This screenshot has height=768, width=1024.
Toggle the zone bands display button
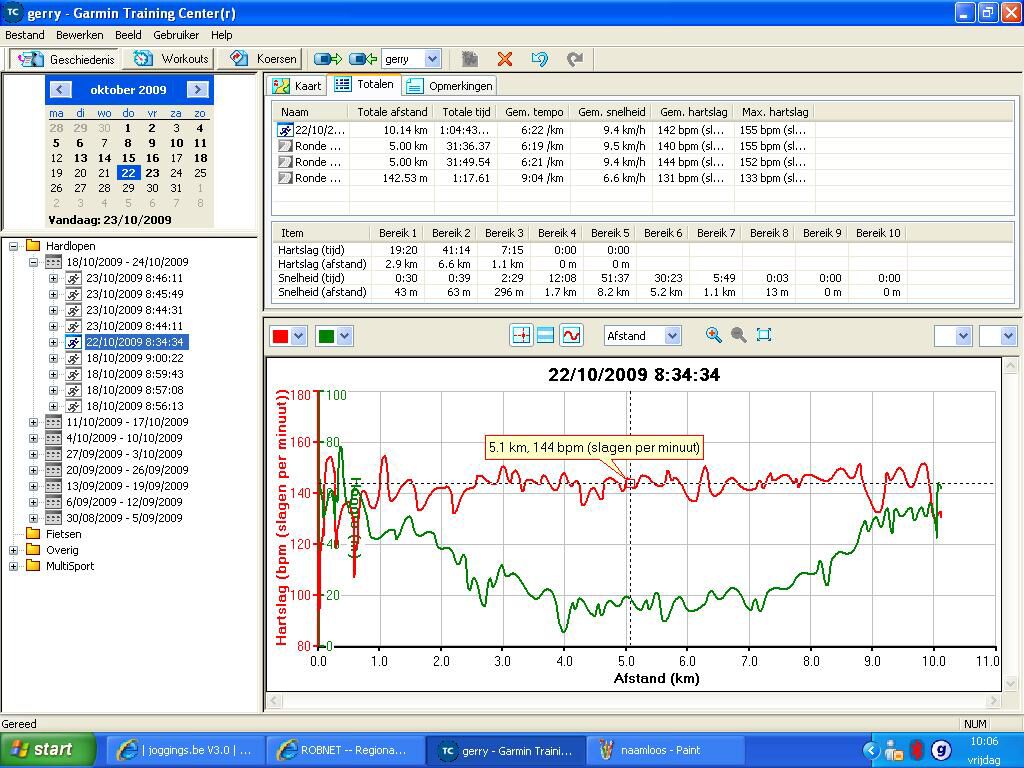(x=545, y=336)
